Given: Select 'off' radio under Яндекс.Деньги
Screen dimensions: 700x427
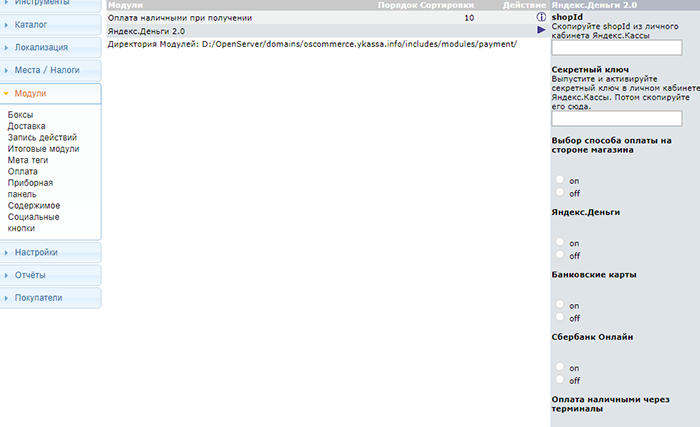Looking at the screenshot, I should [x=560, y=255].
